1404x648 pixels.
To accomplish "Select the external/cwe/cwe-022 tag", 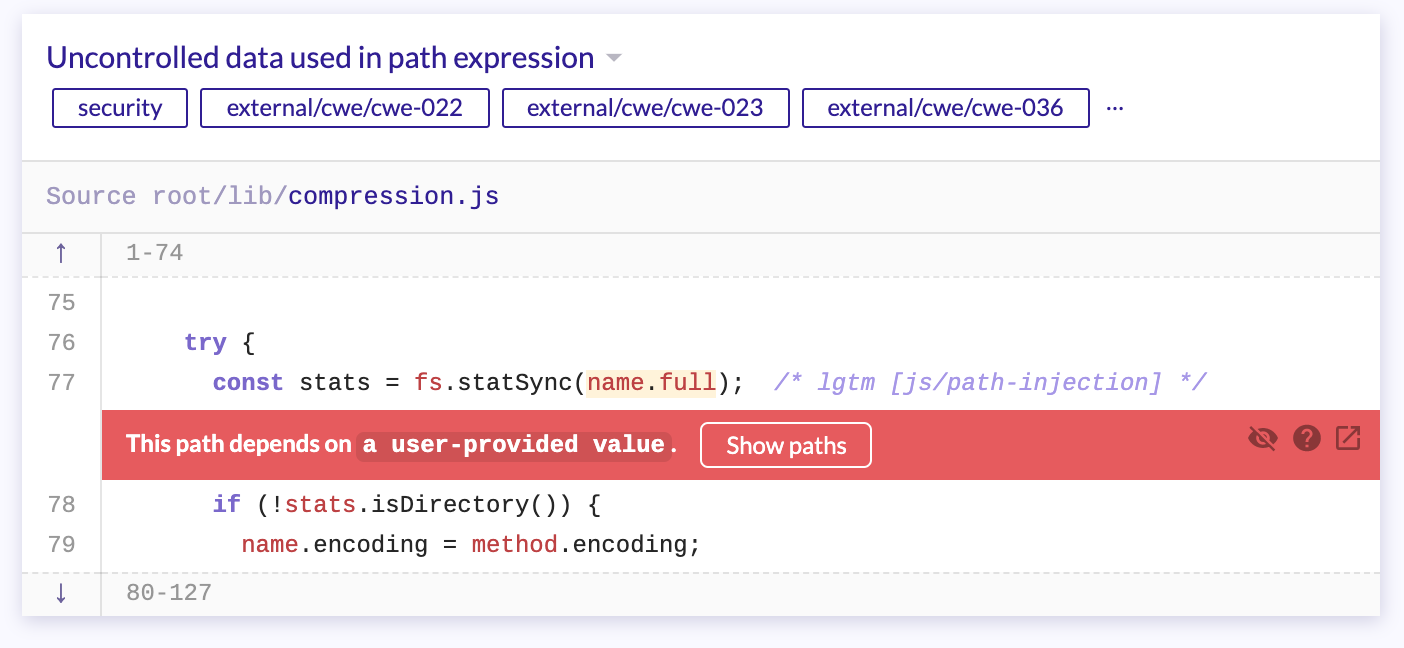I will (344, 108).
